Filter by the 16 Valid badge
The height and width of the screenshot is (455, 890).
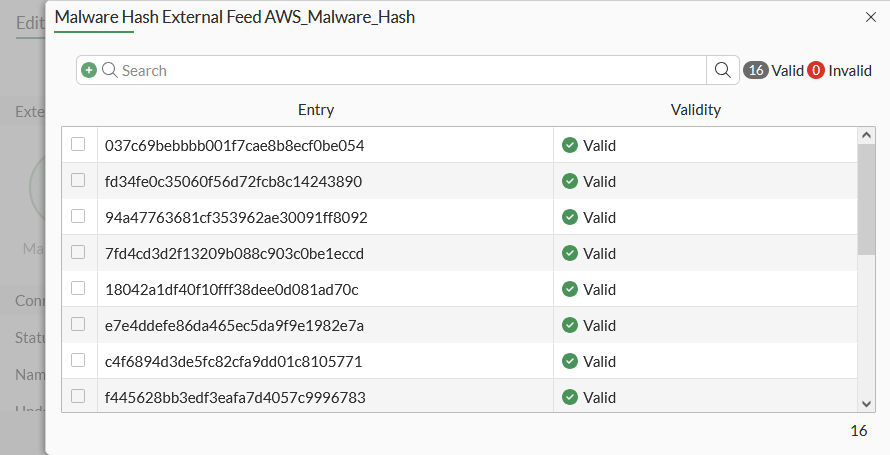[x=773, y=71]
